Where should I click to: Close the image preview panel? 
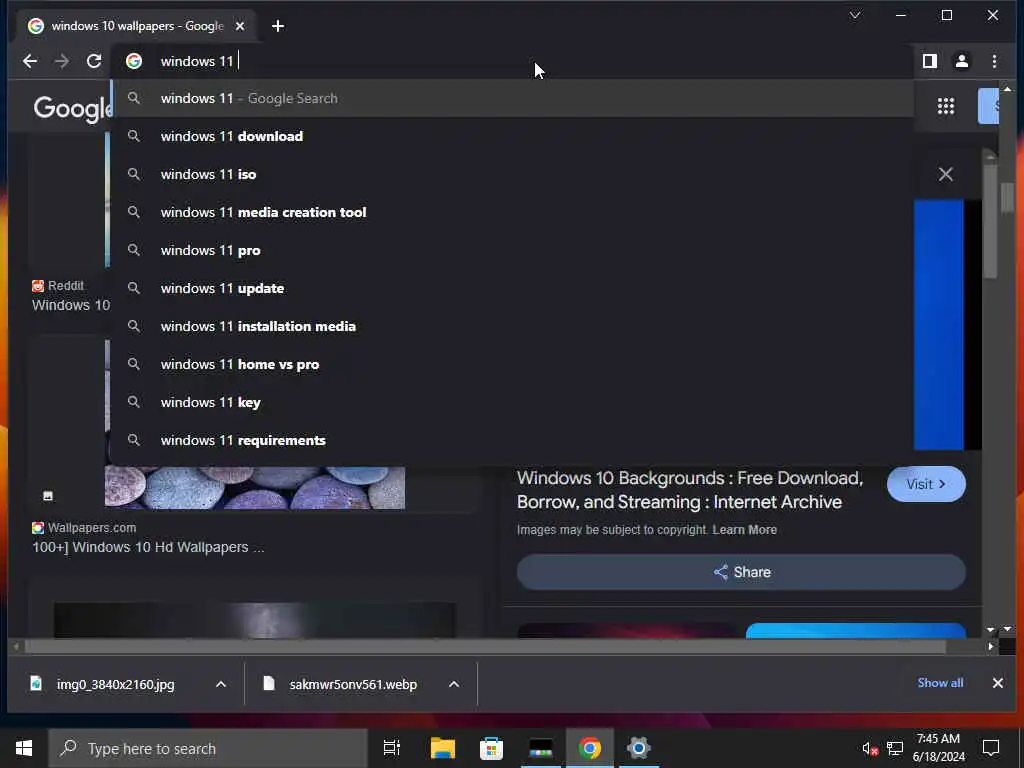coord(946,174)
